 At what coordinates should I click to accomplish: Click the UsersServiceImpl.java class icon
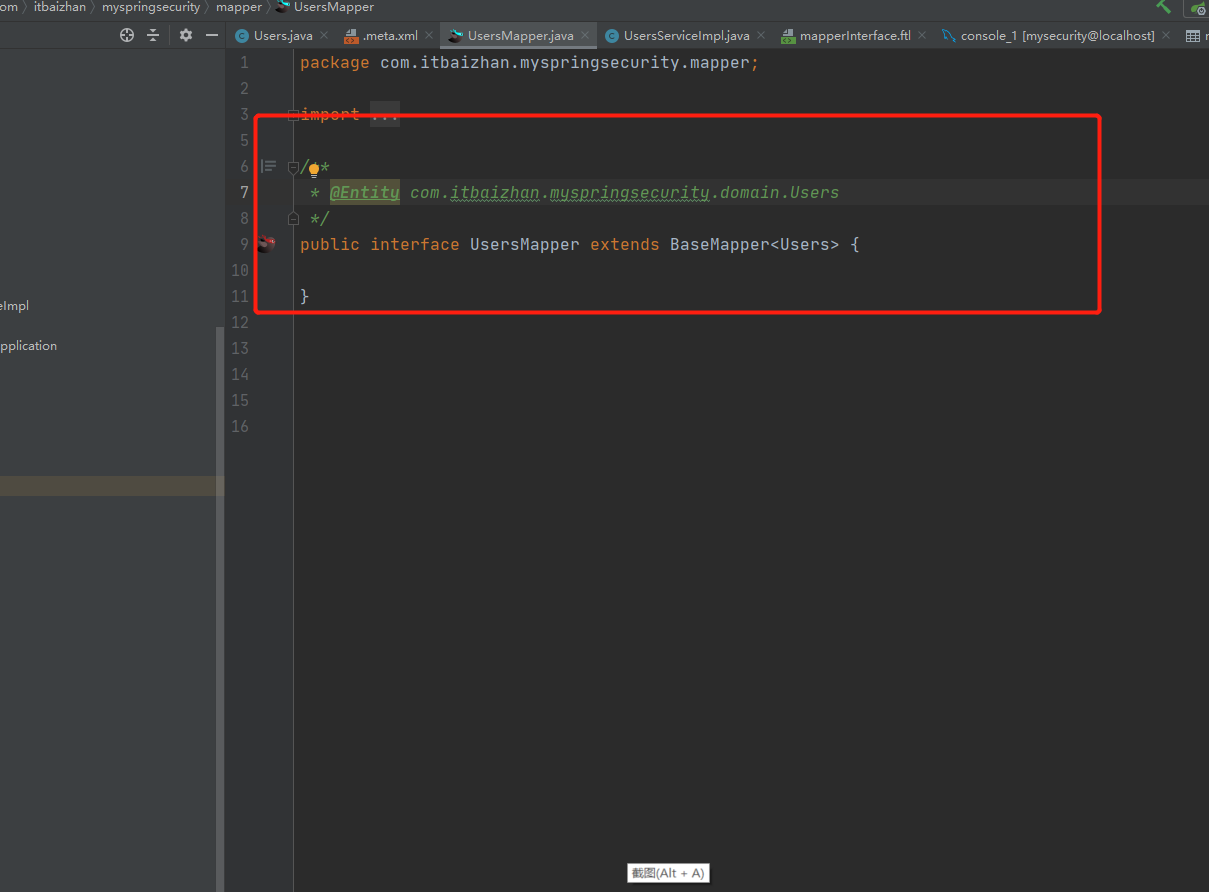[x=612, y=36]
